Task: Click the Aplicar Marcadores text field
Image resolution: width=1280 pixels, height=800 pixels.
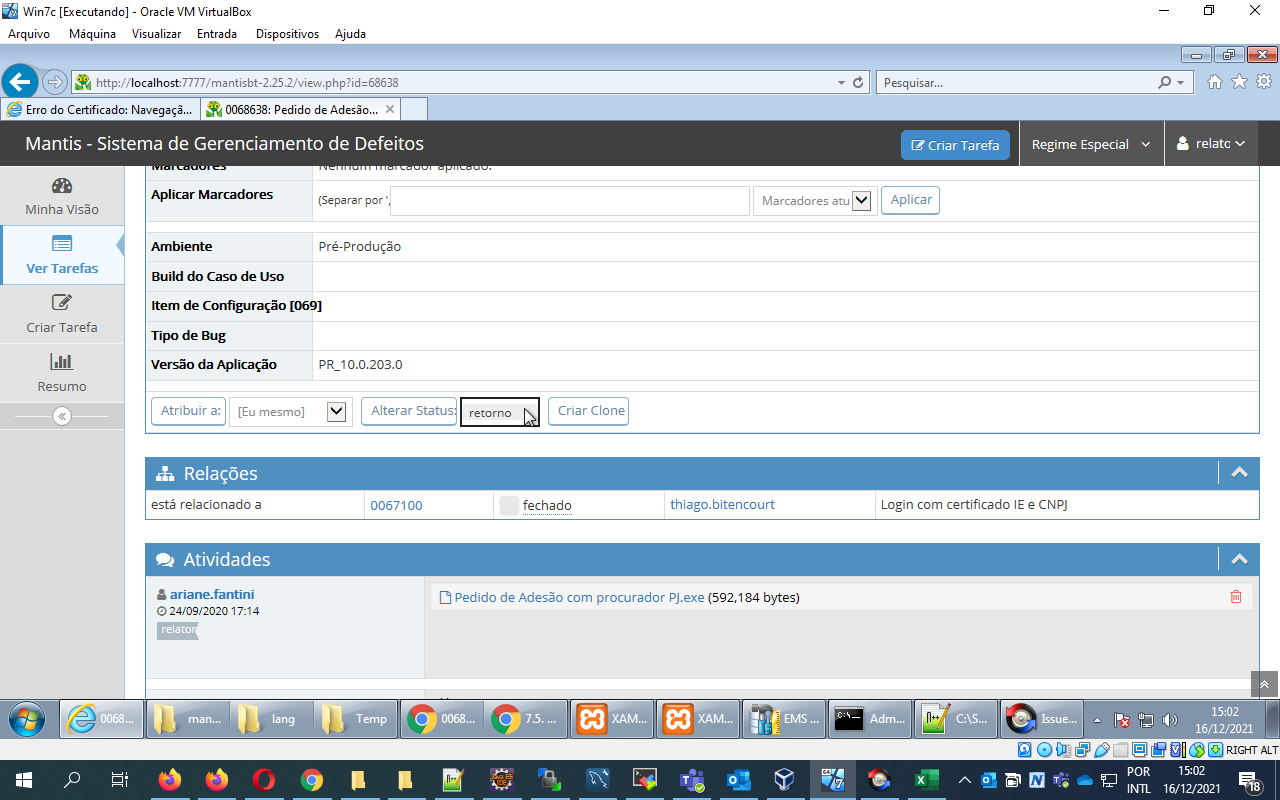Action: click(570, 201)
